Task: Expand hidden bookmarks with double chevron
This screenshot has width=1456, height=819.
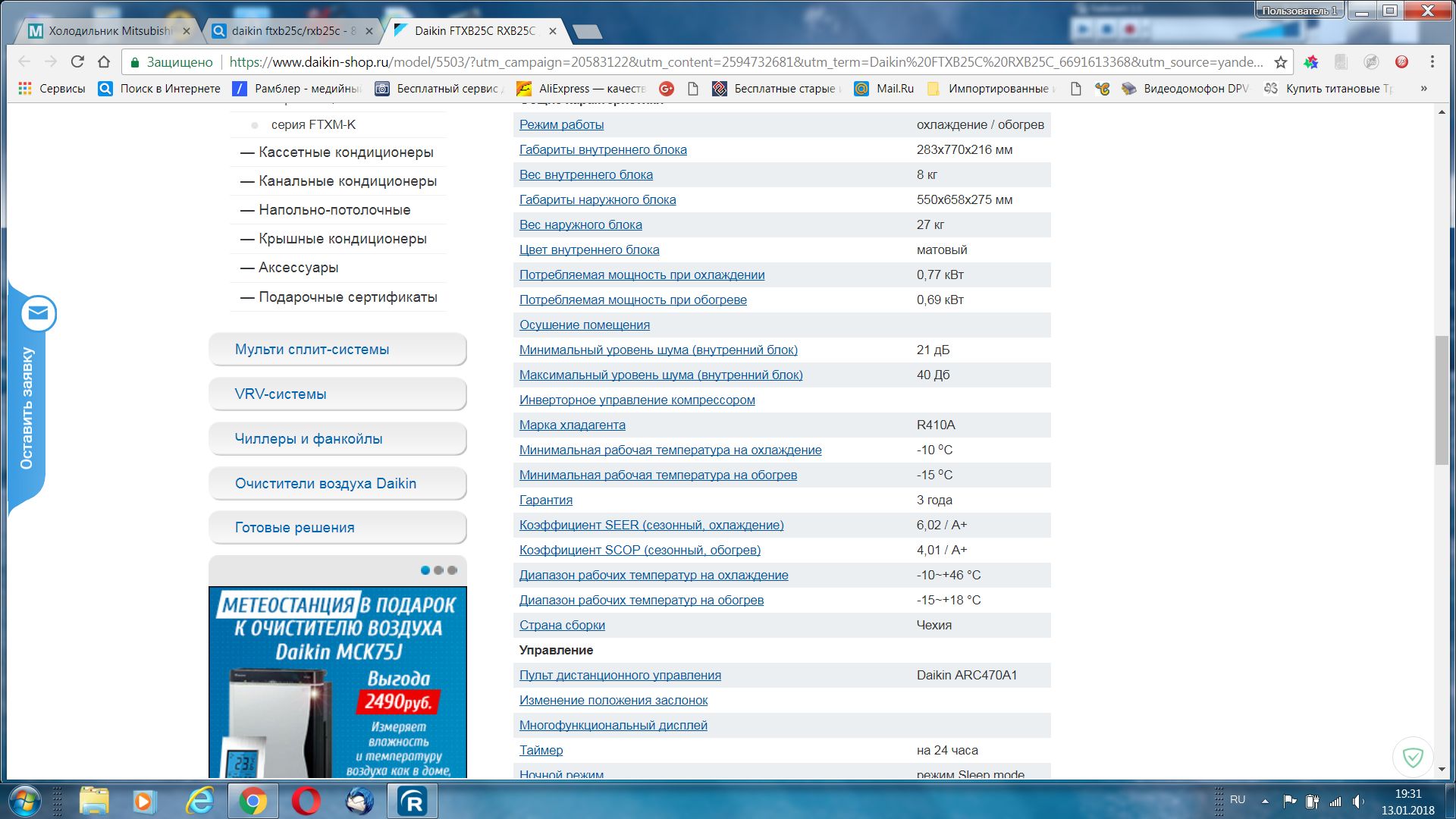Action: coord(1423,89)
